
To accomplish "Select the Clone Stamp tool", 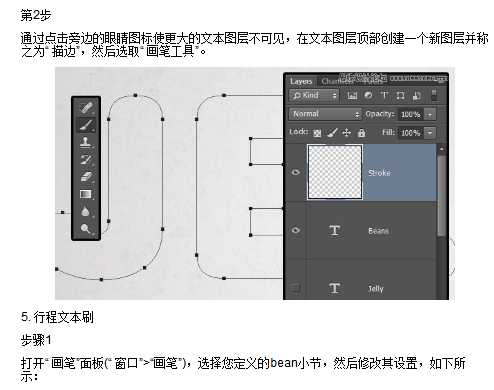I will coord(86,142).
